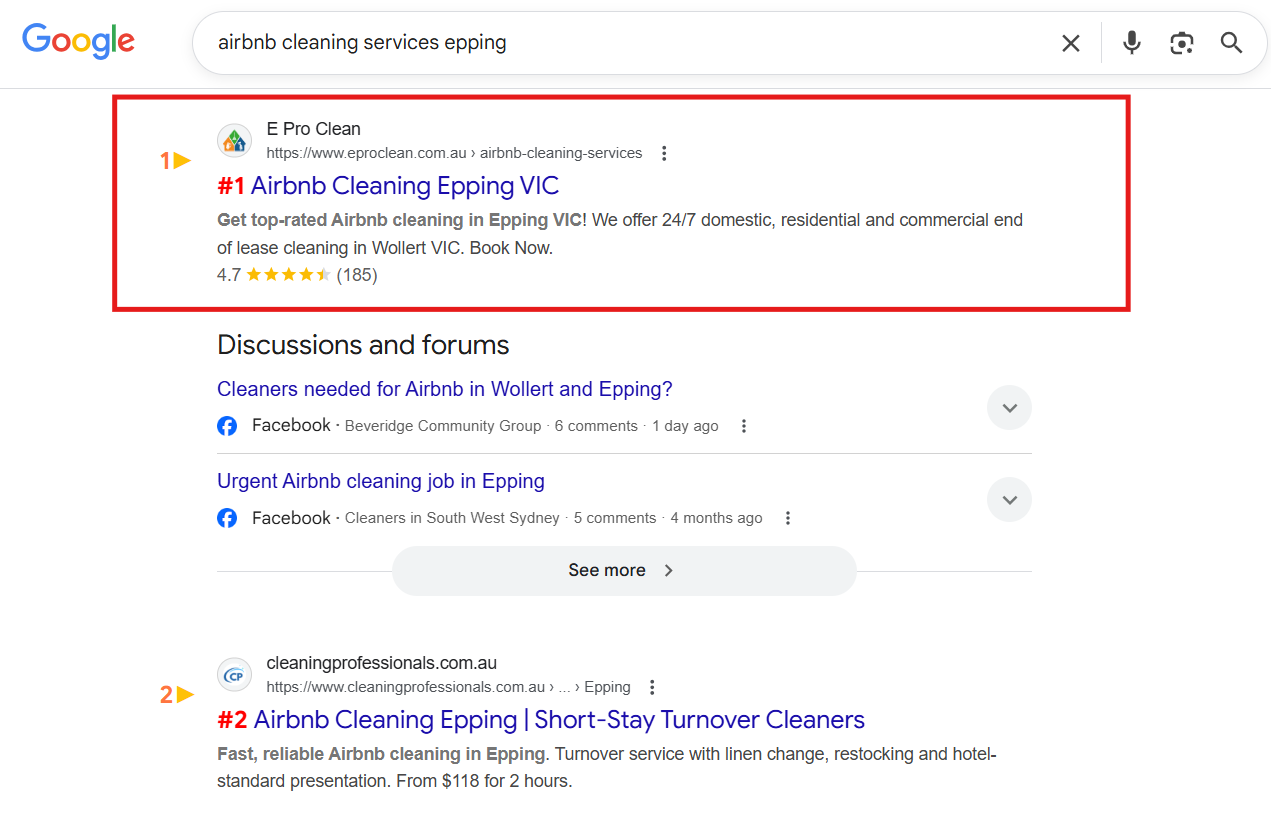The image size is (1271, 817).
Task: Open Short-Stay Turnover Cleaners result link
Action: pos(559,720)
